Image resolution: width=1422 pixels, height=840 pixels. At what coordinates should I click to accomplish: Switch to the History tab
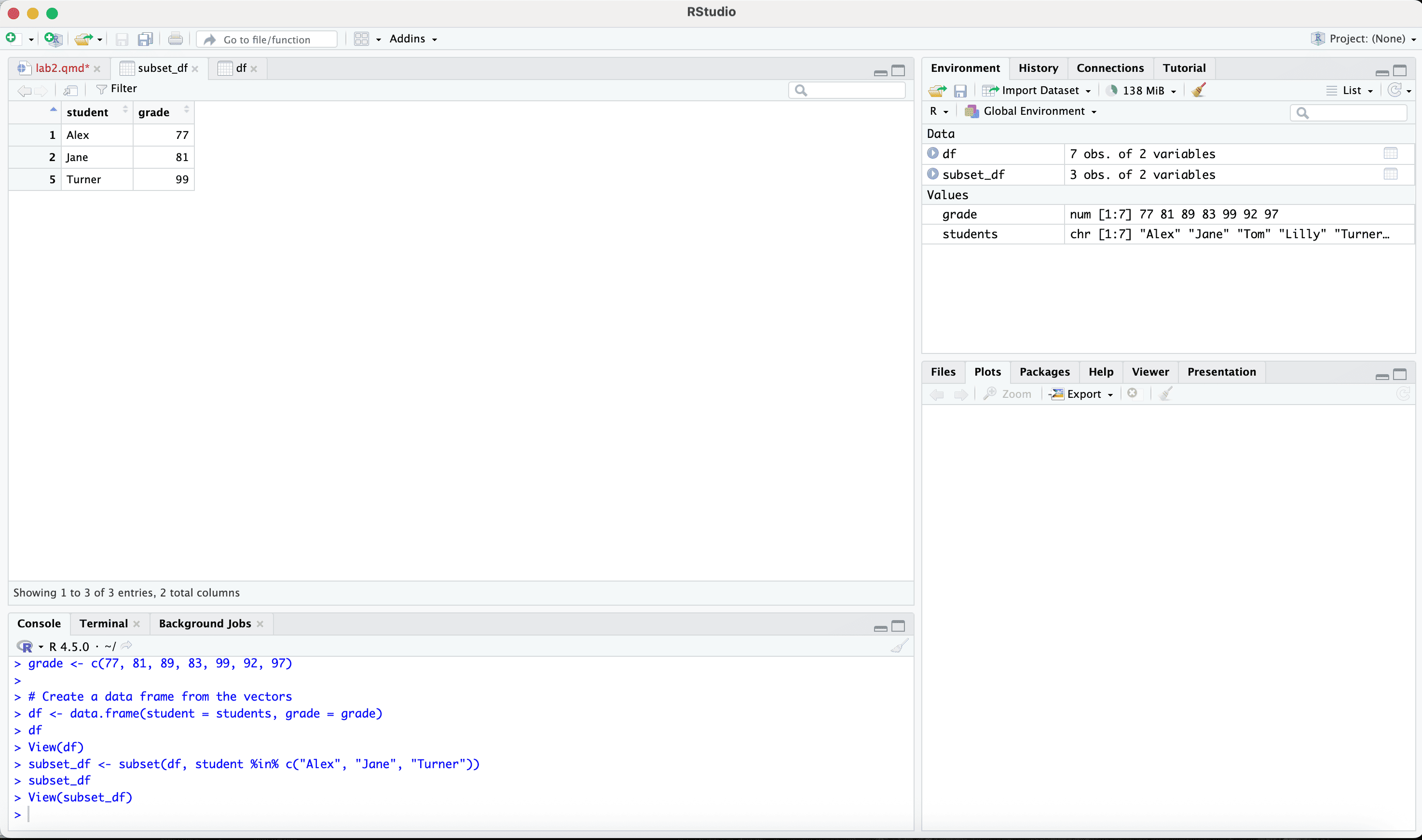coord(1038,68)
